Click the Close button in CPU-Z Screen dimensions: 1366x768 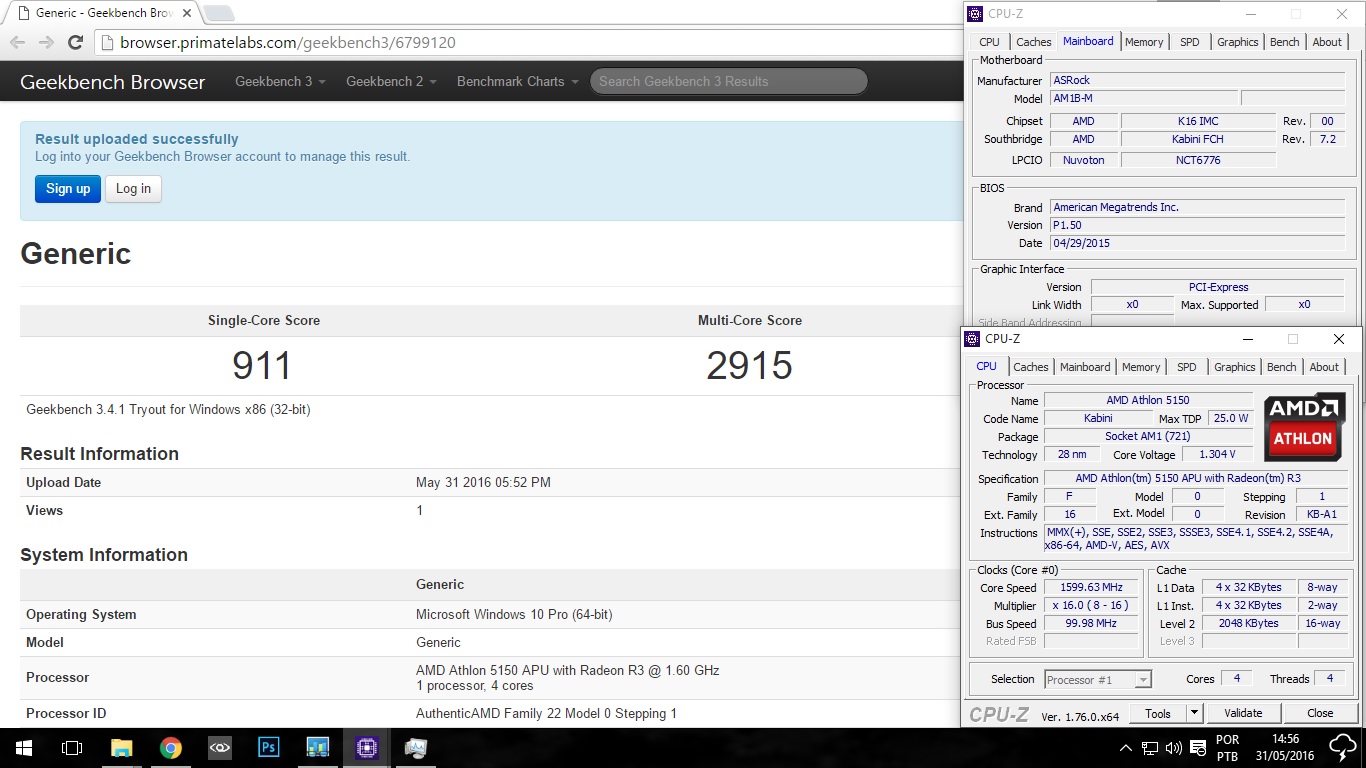coord(1320,713)
